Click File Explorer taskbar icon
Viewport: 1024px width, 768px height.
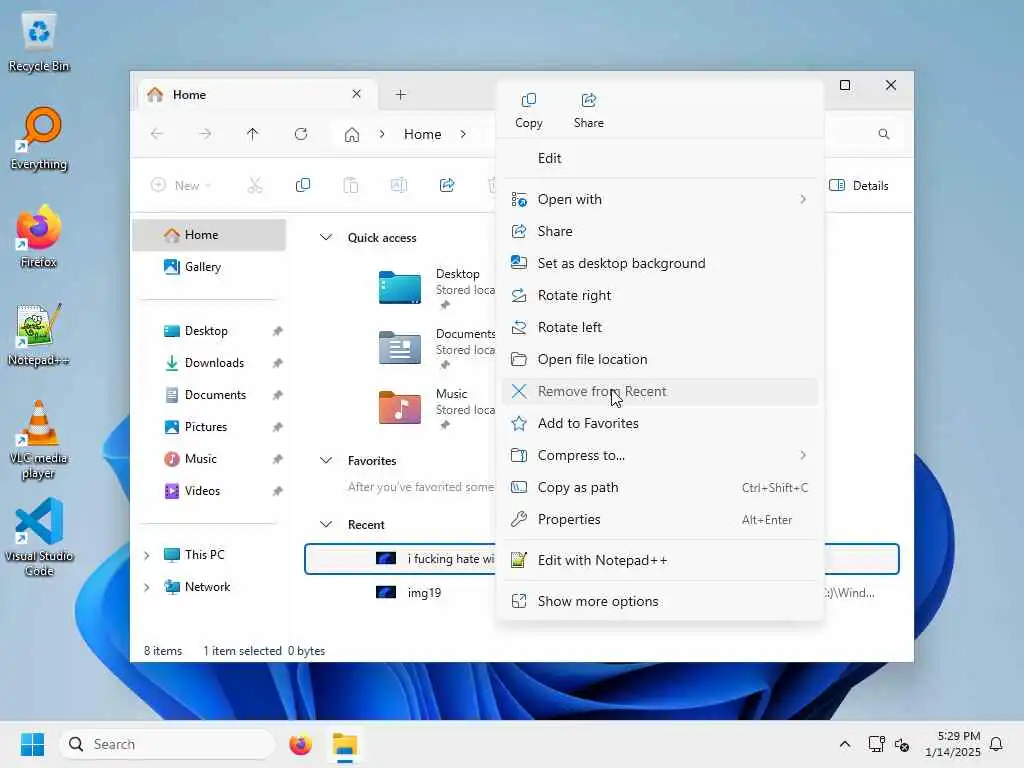tap(345, 744)
